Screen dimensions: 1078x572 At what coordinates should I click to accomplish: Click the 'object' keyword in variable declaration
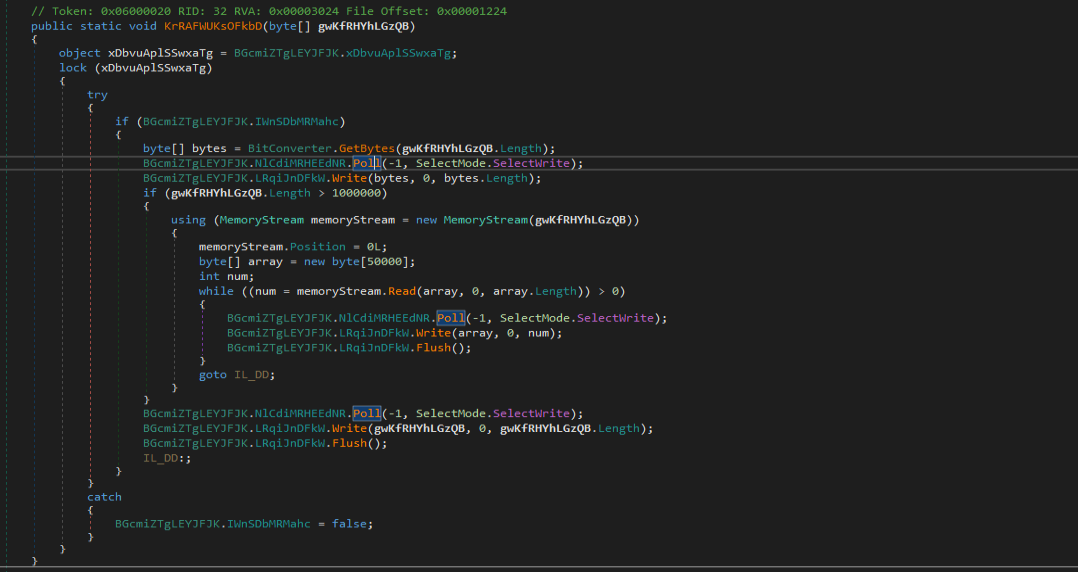click(80, 53)
